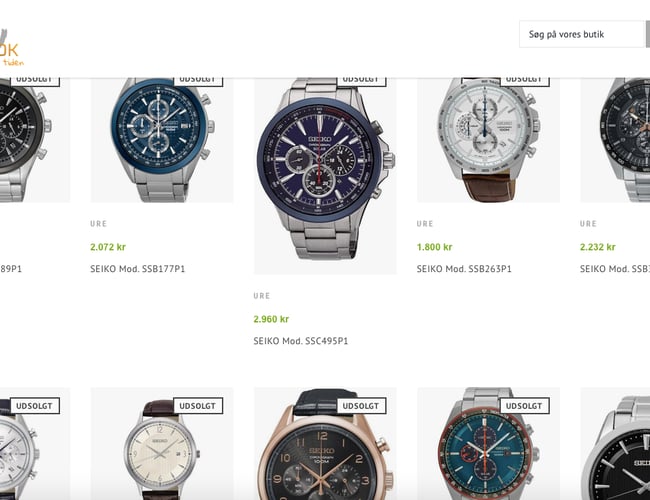This screenshot has height=500, width=650.
Task: Click the URE category label above 2.960 kr
Action: [x=262, y=296]
